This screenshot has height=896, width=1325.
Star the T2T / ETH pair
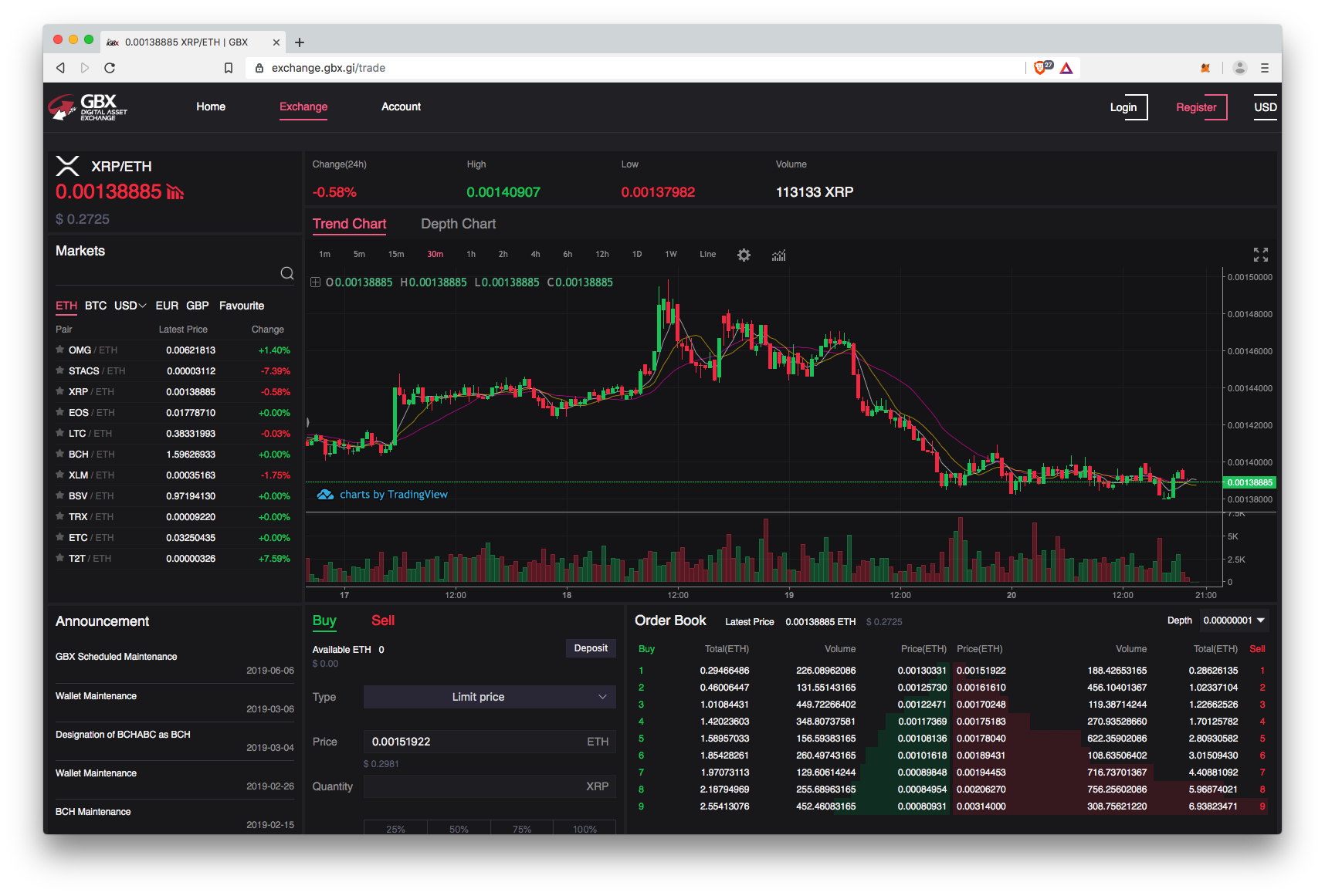tap(59, 558)
